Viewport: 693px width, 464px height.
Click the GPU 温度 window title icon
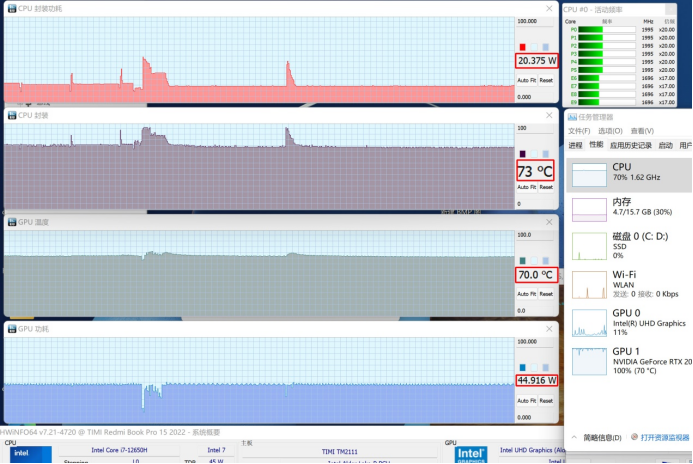coord(12,222)
